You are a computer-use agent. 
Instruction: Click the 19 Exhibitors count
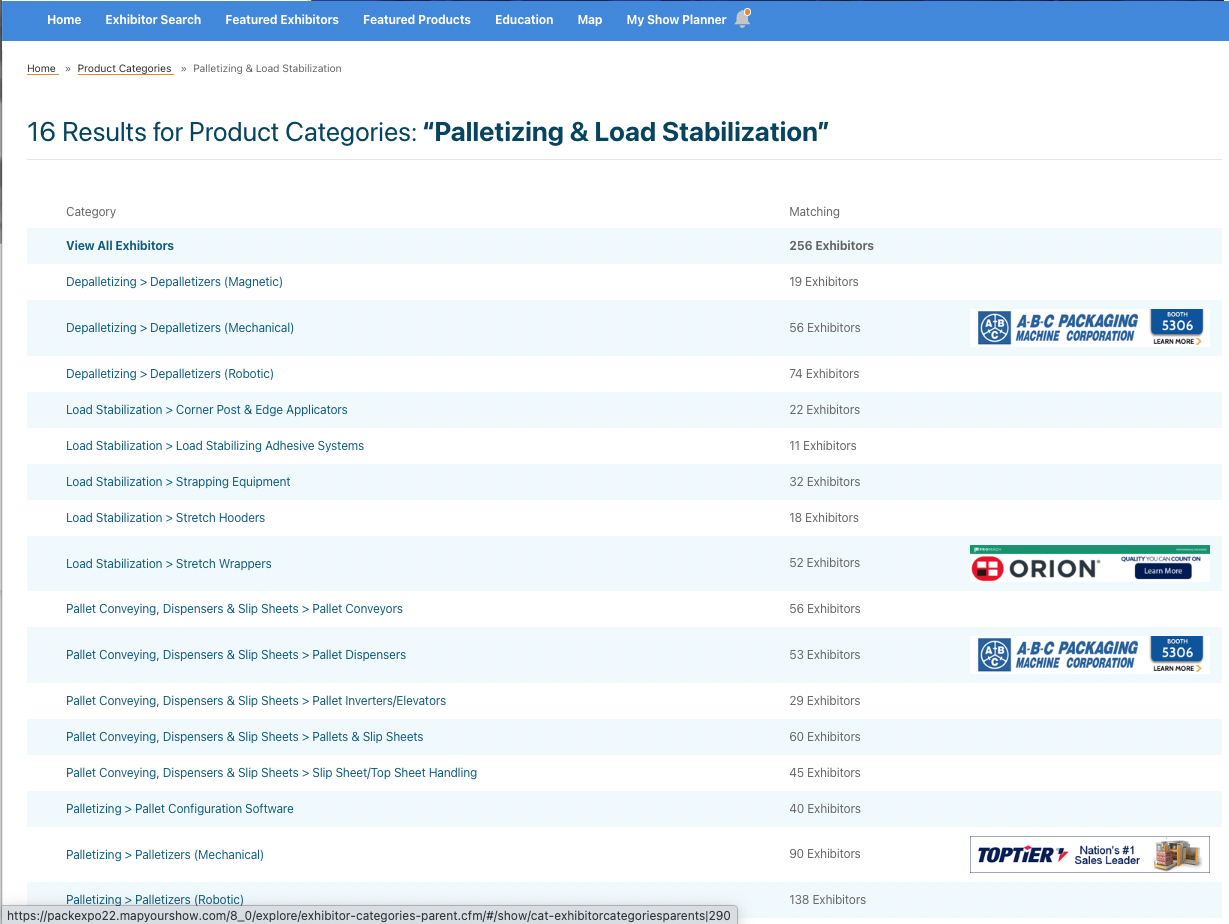(824, 281)
